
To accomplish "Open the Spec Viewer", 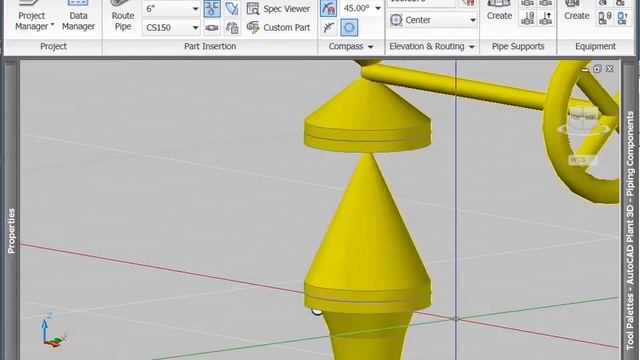I will click(278, 9).
